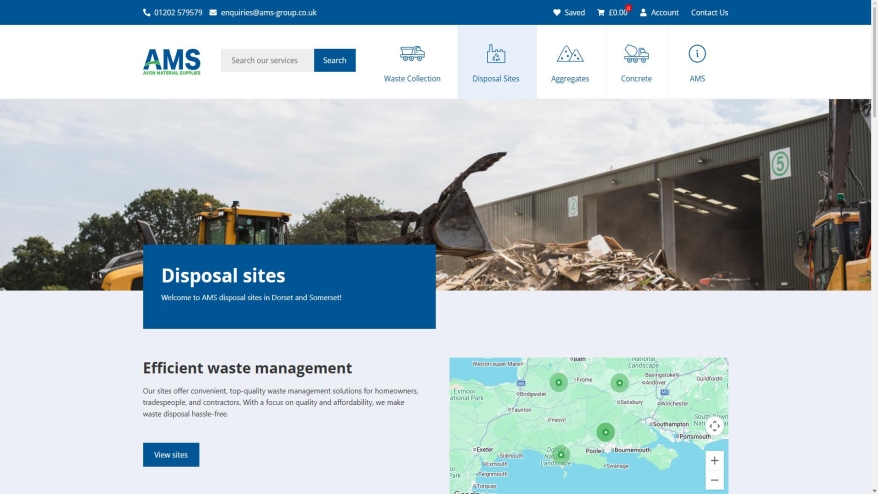Viewport: 878px width, 494px height.
Task: Click the envelope email icon
Action: coord(213,12)
